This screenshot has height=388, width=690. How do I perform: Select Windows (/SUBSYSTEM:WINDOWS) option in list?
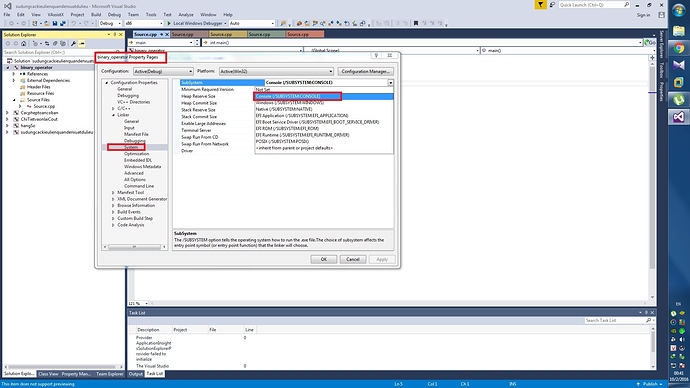pos(290,102)
